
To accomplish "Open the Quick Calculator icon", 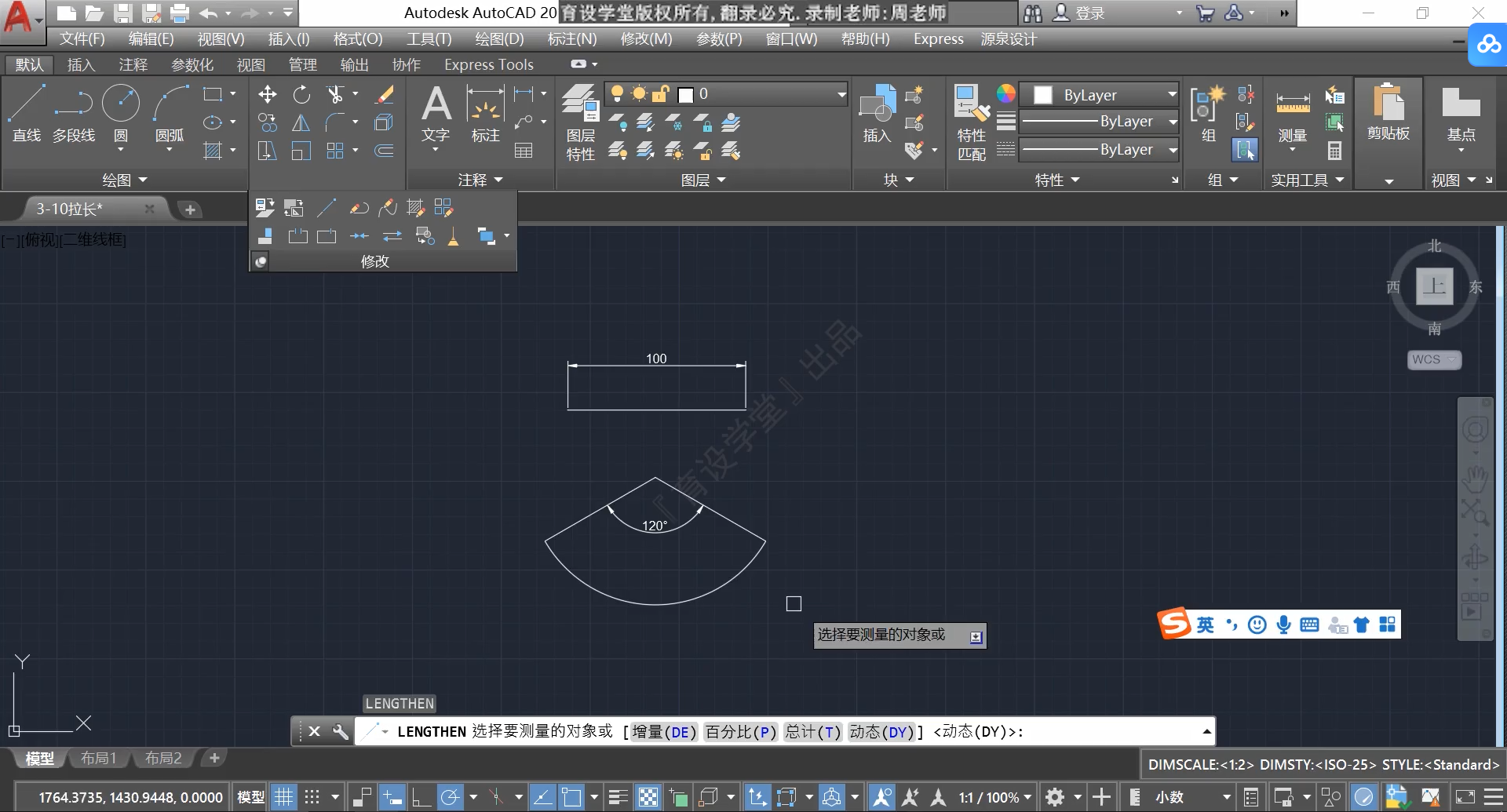I will click(x=1334, y=150).
